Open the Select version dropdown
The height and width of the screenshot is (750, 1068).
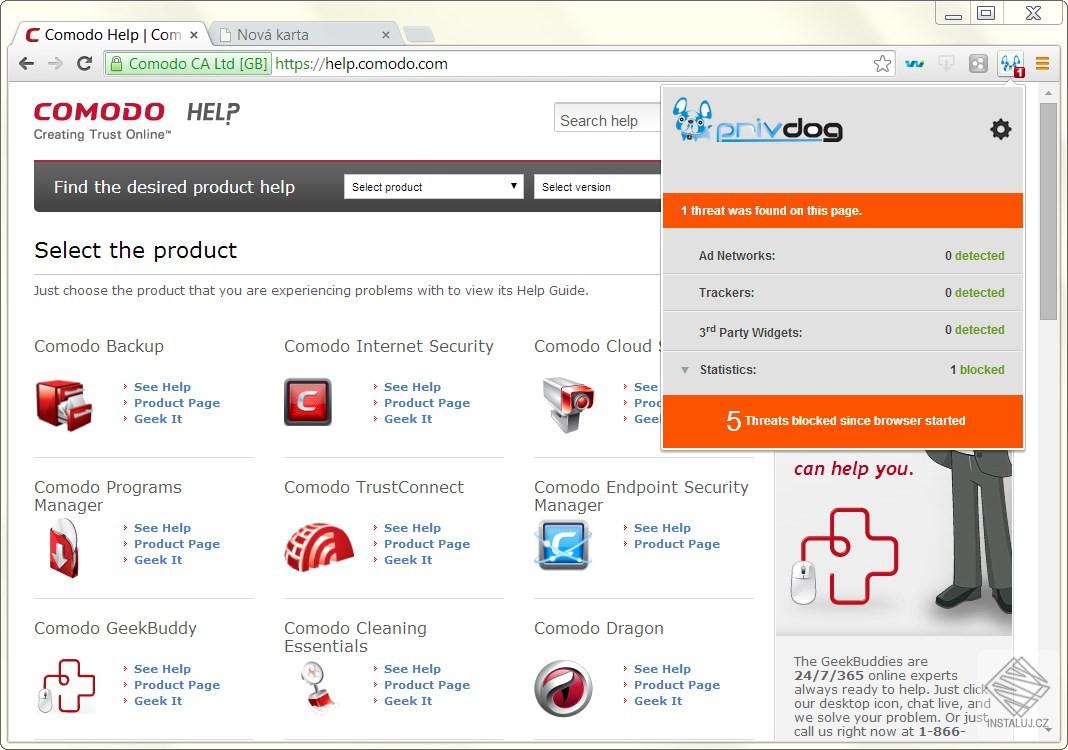tap(598, 187)
